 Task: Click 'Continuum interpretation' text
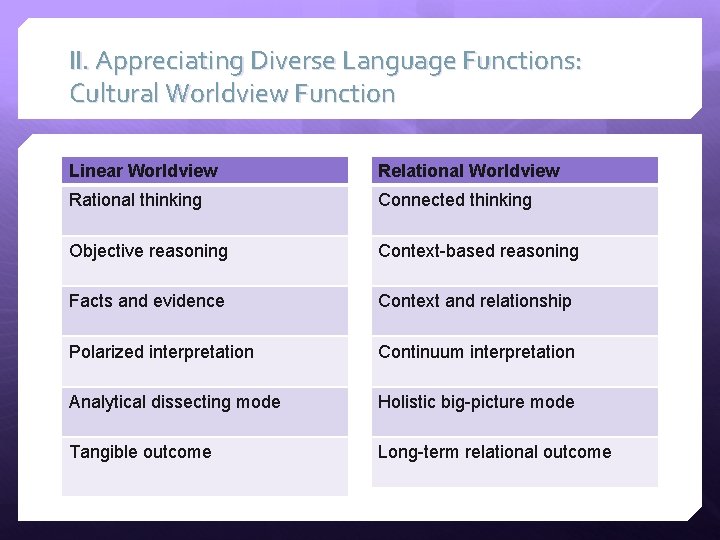click(x=476, y=352)
